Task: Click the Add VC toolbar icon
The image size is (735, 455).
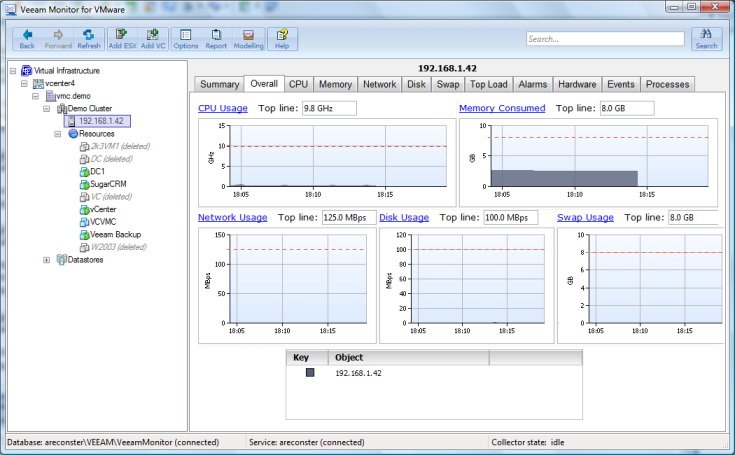Action: (153, 38)
